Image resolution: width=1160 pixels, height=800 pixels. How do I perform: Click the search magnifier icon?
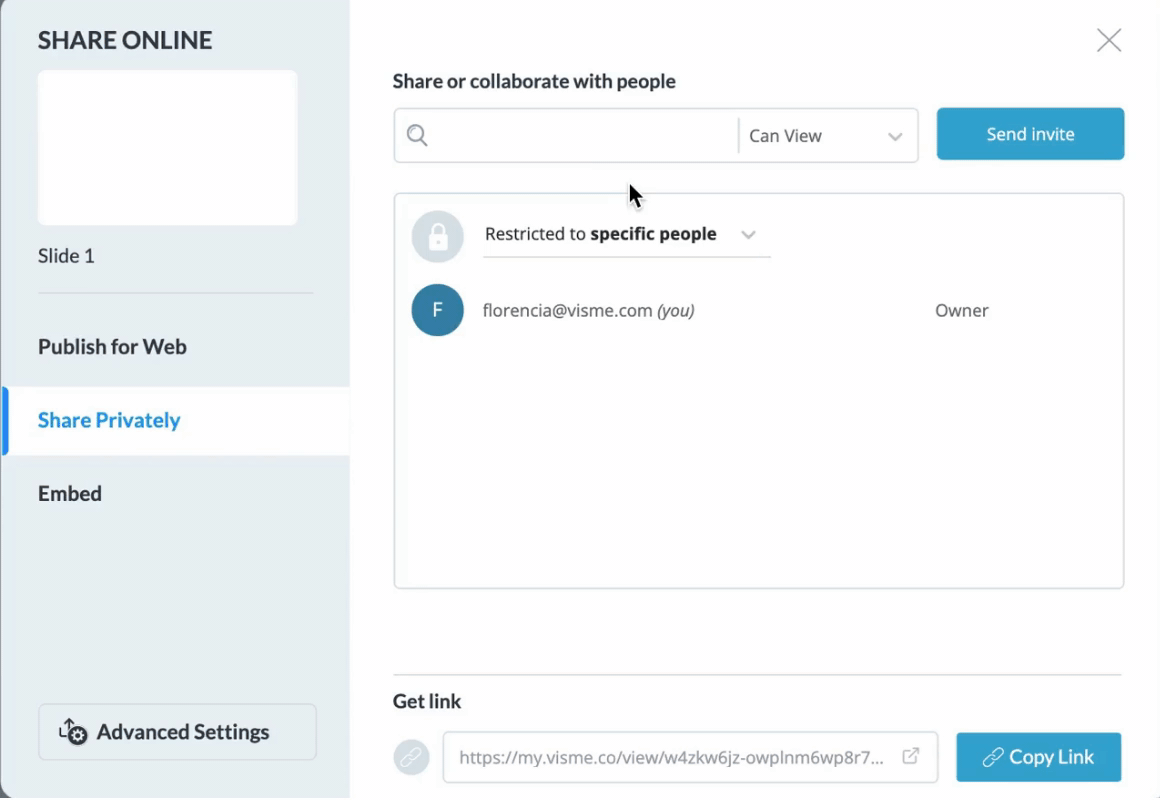click(x=416, y=134)
